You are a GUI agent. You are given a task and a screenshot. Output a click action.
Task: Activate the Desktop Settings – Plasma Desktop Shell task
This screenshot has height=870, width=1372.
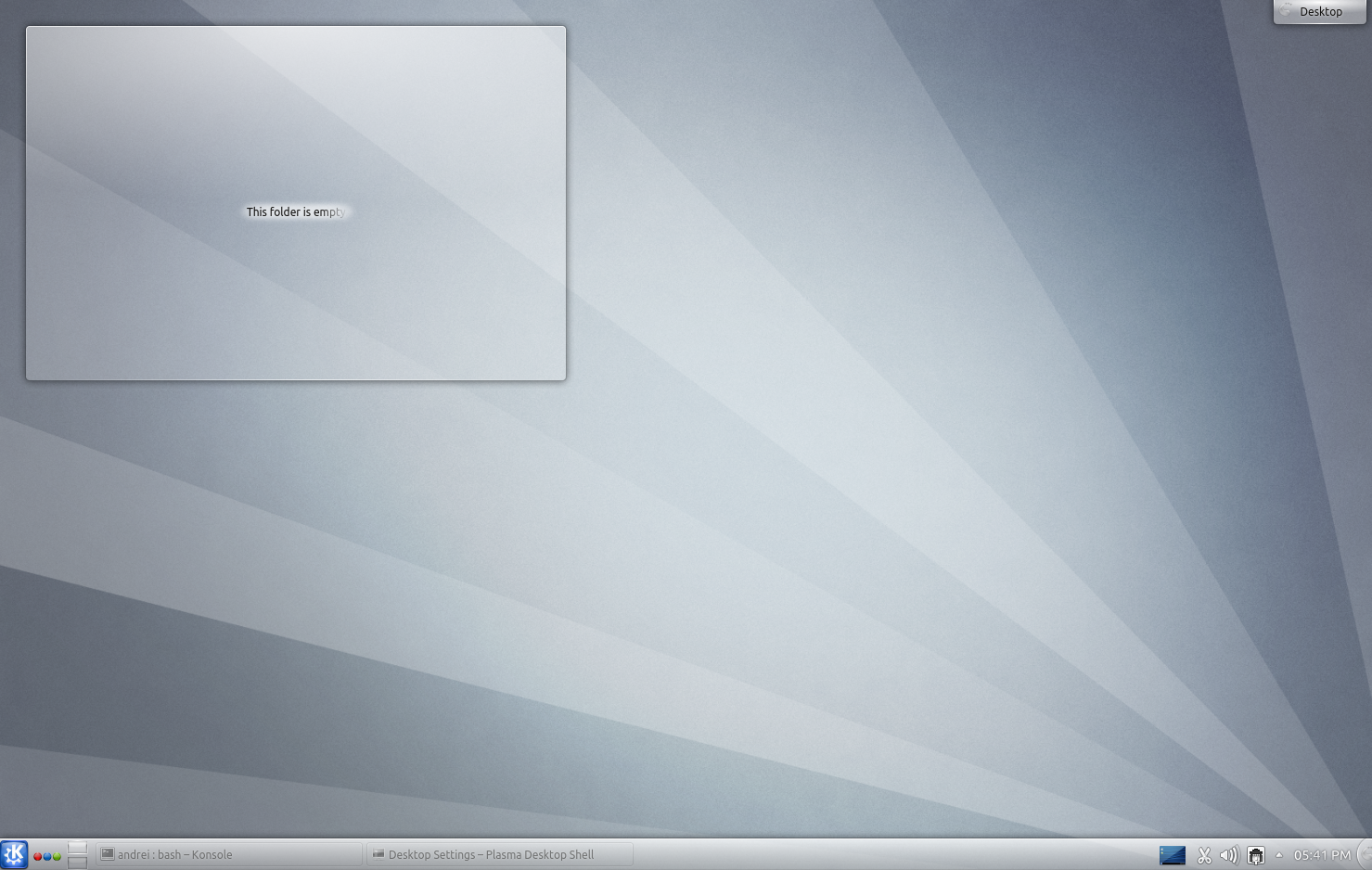(500, 854)
